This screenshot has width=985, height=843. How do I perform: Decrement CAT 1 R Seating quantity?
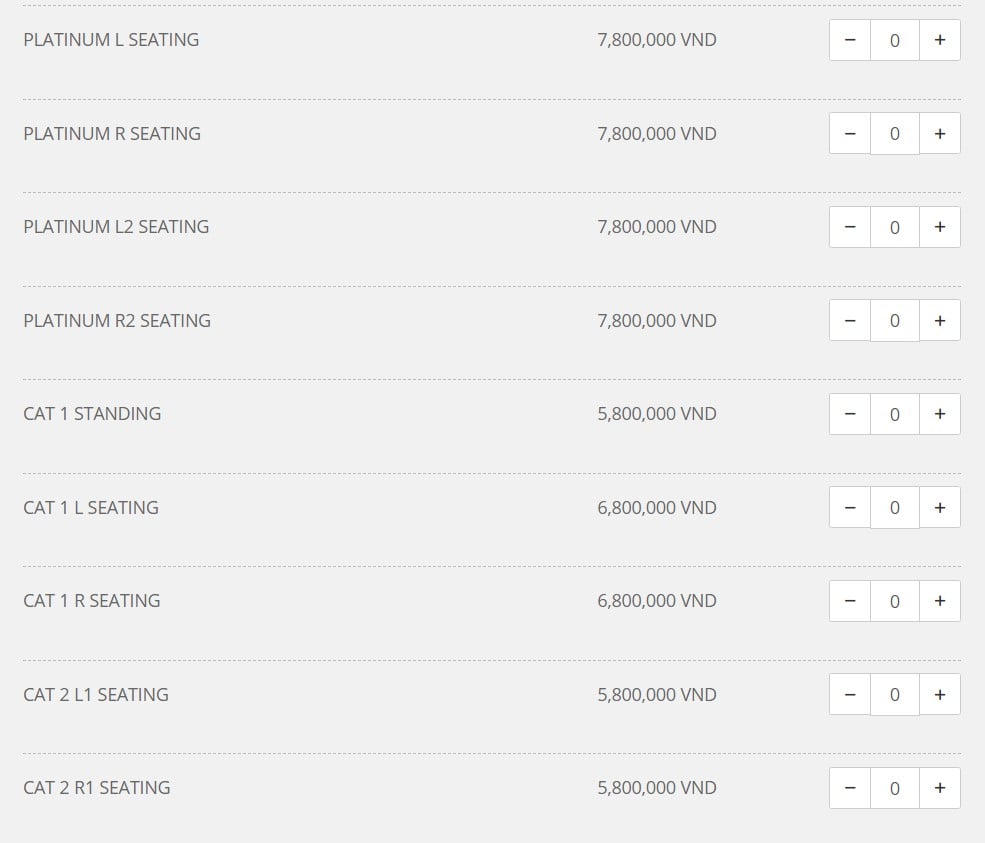[850, 601]
